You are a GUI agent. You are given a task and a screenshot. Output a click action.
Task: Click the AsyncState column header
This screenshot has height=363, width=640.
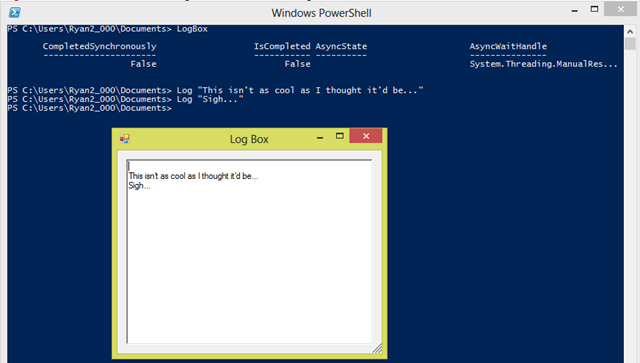[x=341, y=46]
